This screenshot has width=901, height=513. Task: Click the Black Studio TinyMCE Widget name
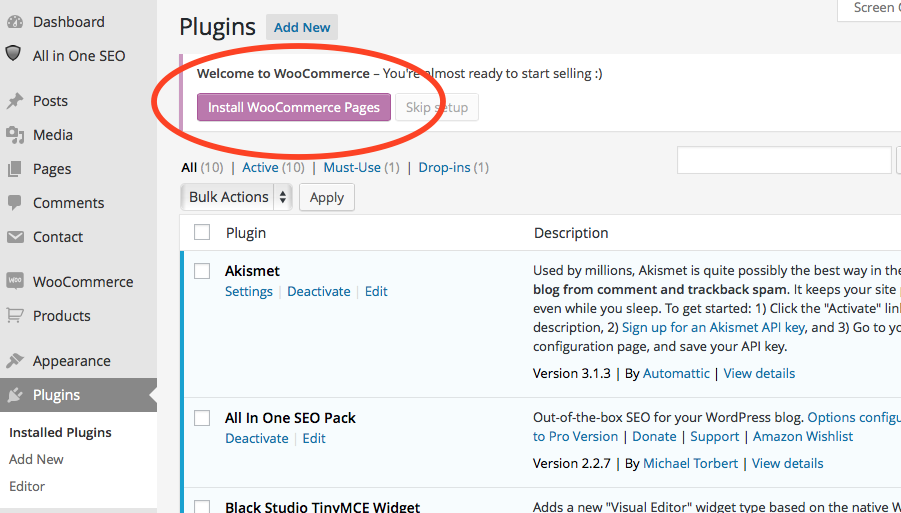pos(322,507)
